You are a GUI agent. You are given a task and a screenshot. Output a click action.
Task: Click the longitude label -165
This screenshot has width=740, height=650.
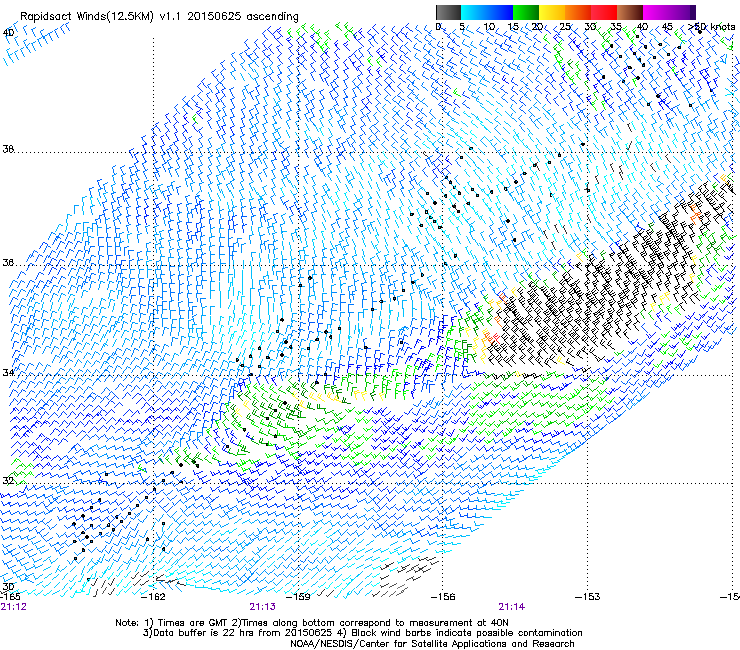tap(11, 597)
